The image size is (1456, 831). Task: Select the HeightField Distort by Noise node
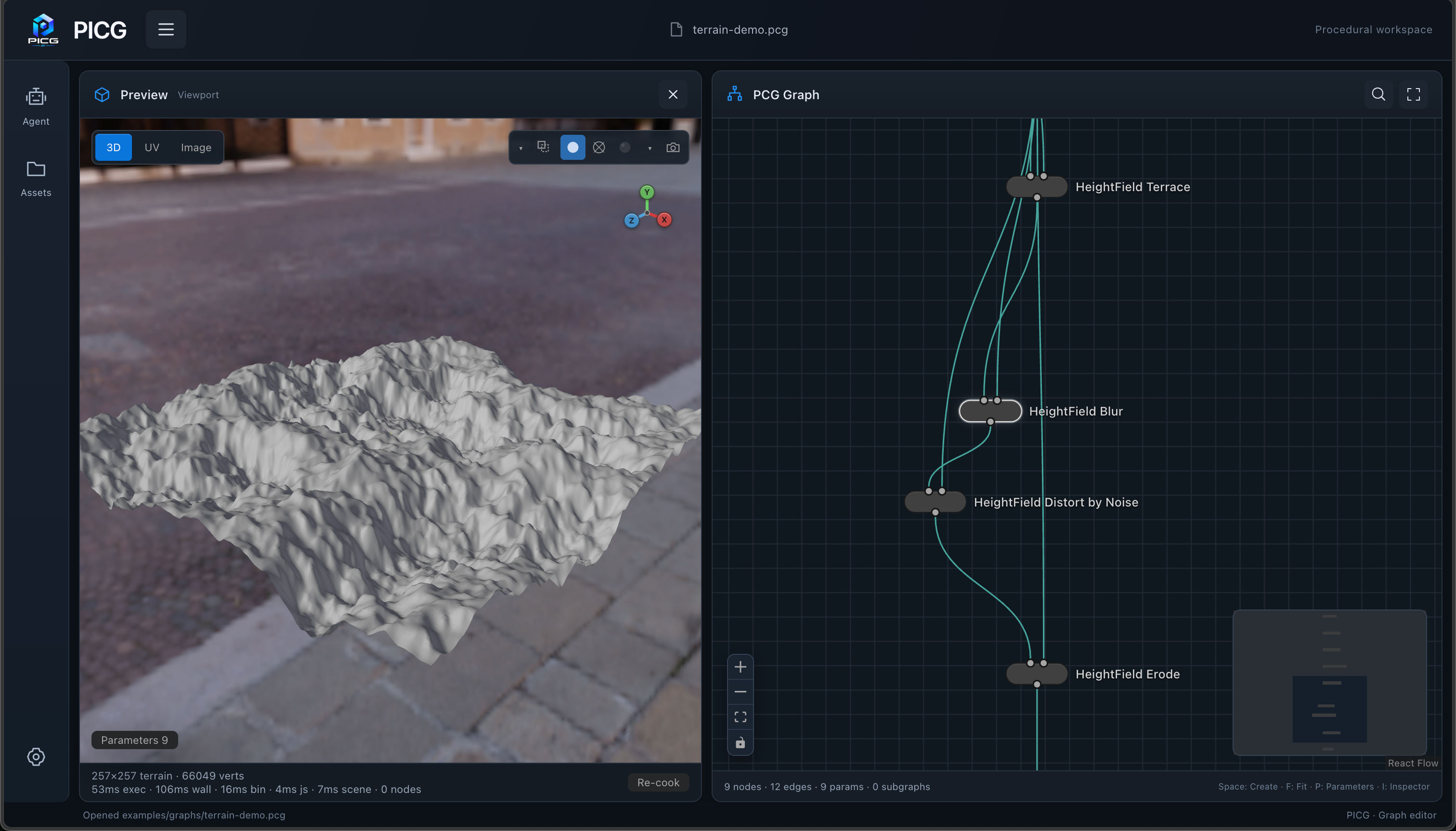935,502
